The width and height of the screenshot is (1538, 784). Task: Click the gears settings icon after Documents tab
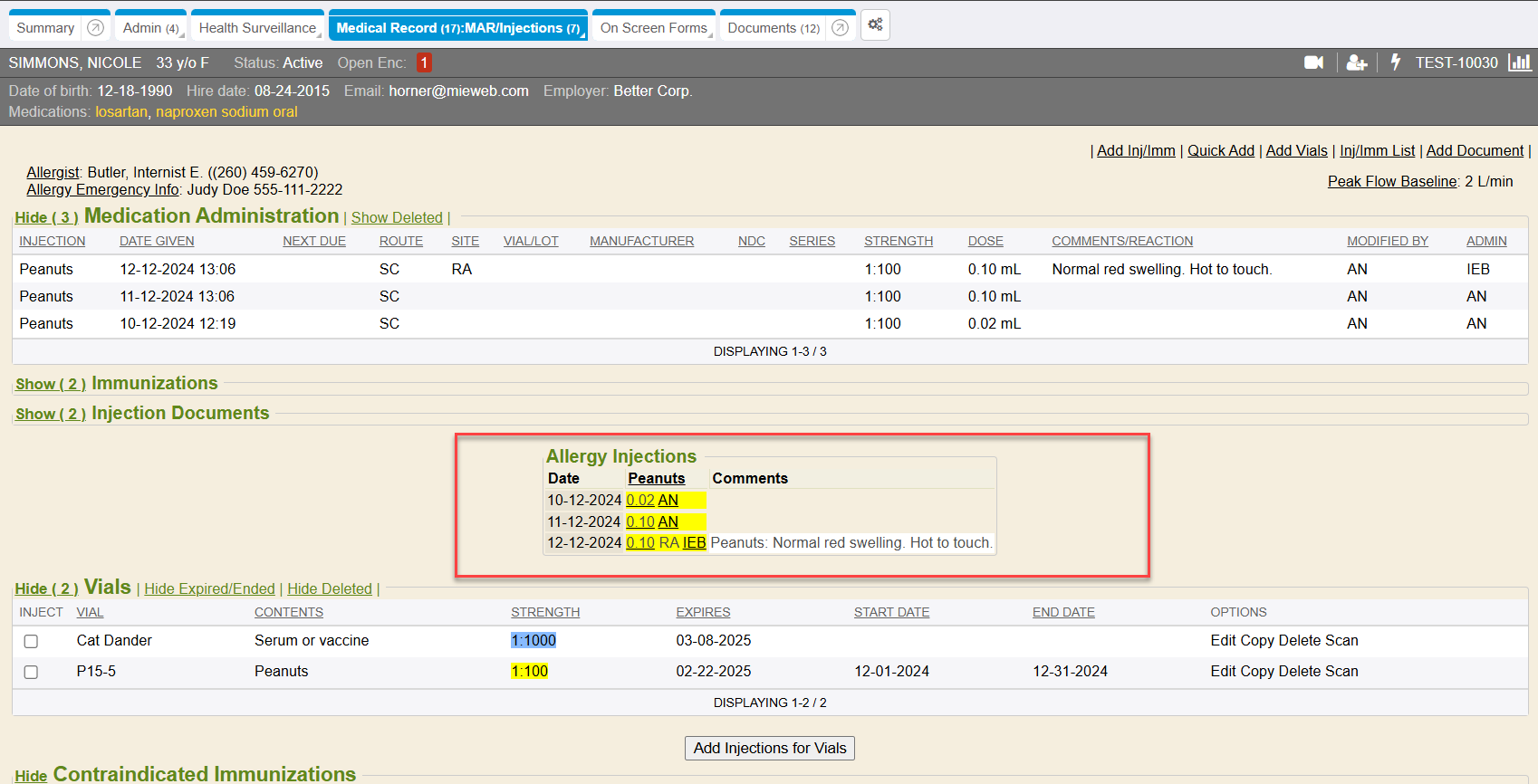875,25
